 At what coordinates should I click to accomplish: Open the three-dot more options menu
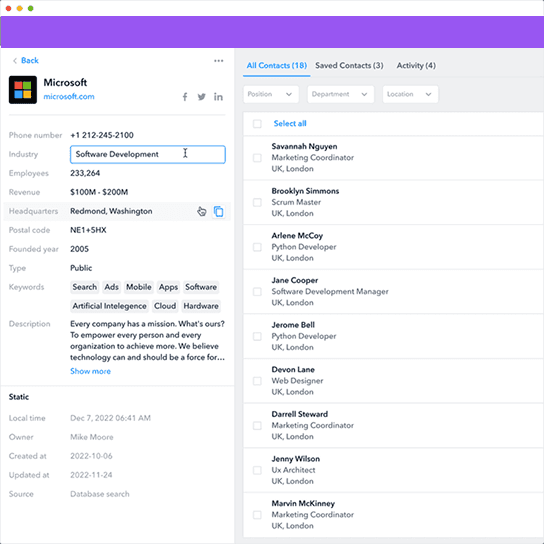219,61
